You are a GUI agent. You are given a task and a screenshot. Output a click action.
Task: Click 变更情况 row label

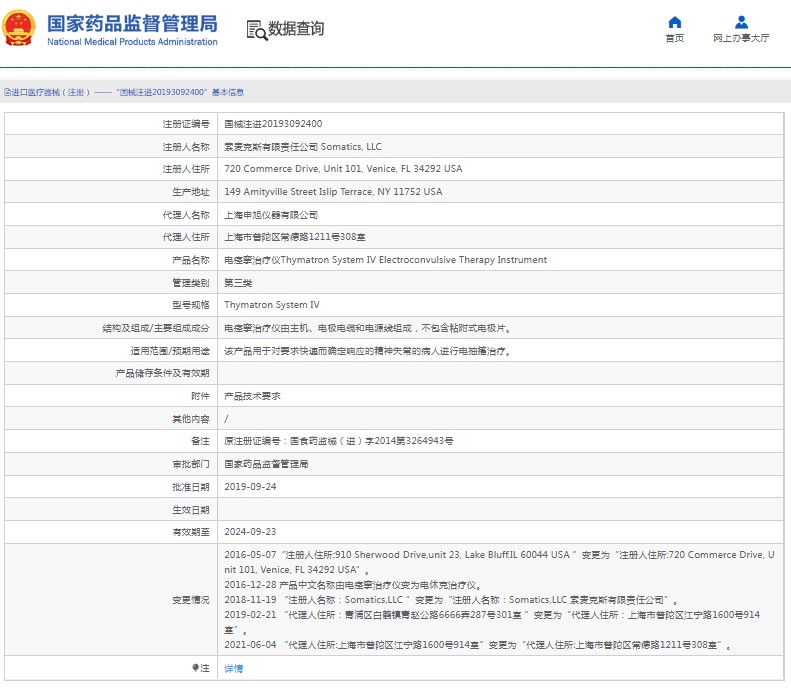click(x=191, y=600)
